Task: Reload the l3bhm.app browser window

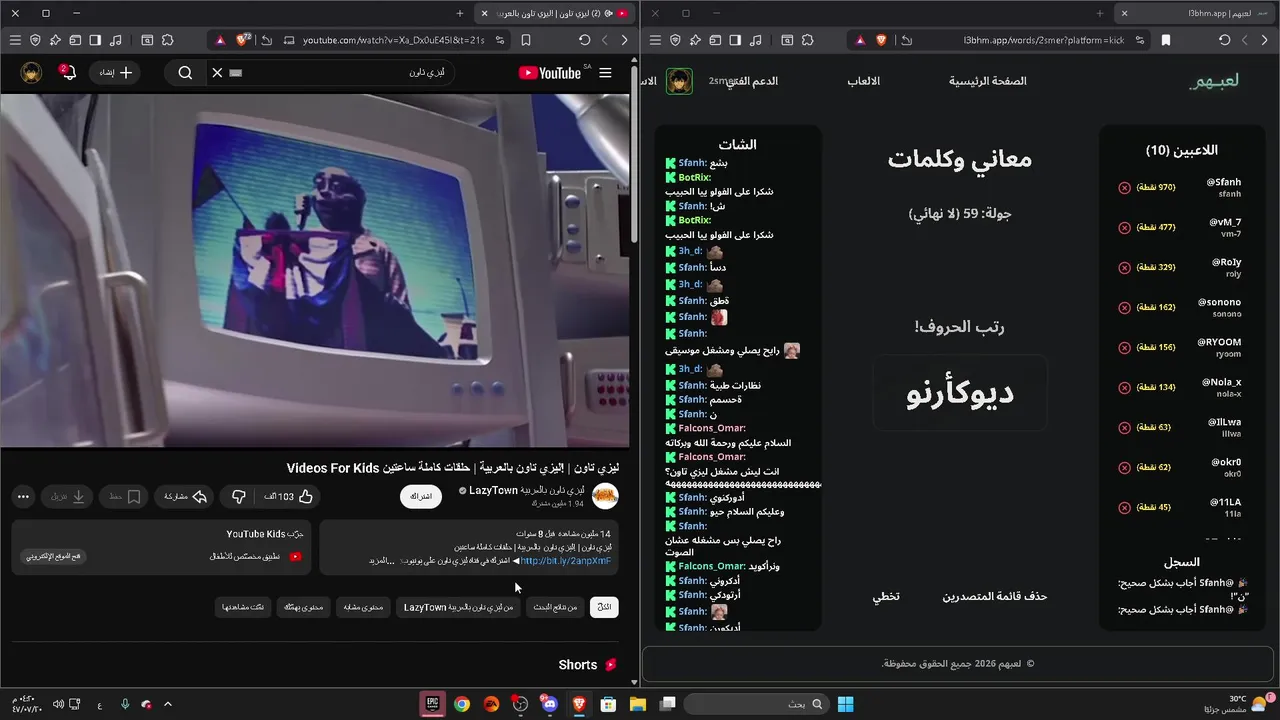Action: click(x=1225, y=40)
